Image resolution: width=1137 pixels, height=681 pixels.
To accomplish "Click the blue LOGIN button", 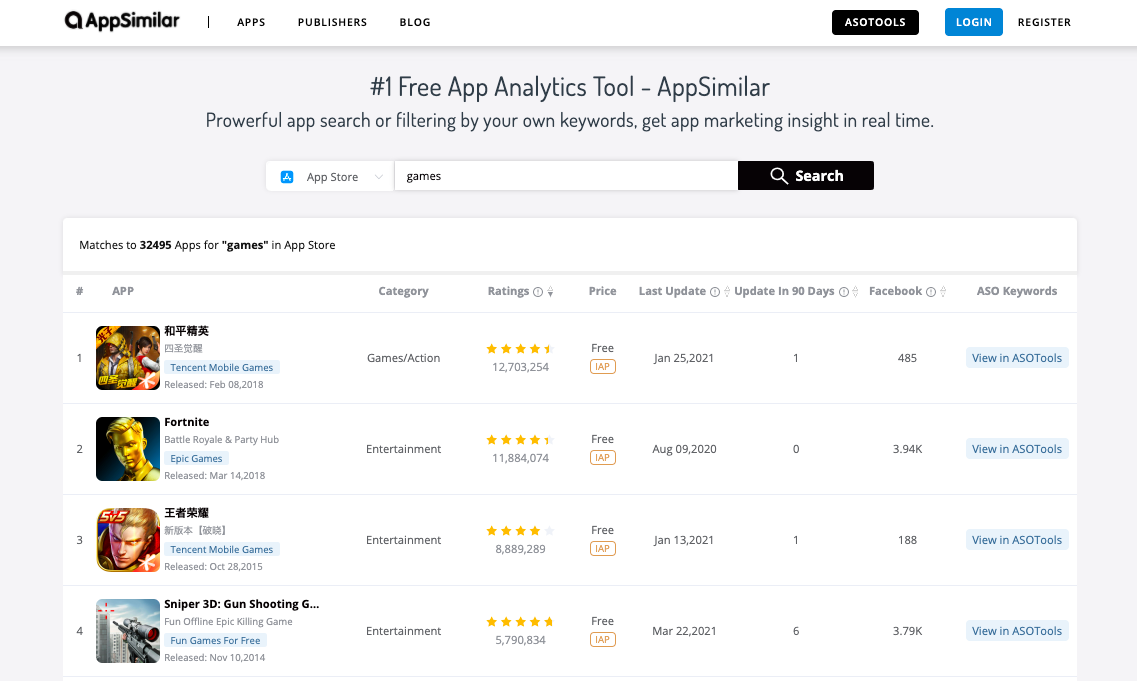I will click(974, 22).
